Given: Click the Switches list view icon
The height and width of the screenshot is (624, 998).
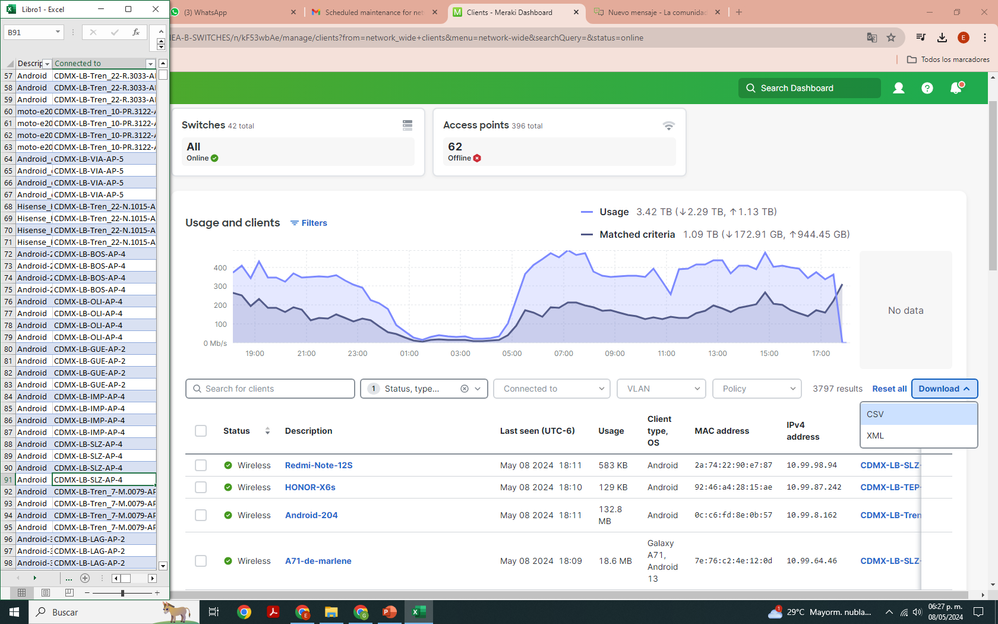Looking at the screenshot, I should 408,125.
